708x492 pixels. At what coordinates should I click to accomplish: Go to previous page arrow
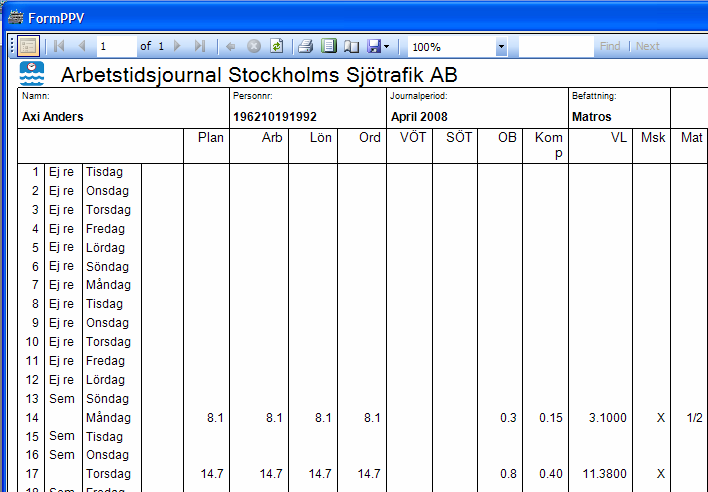[82, 46]
